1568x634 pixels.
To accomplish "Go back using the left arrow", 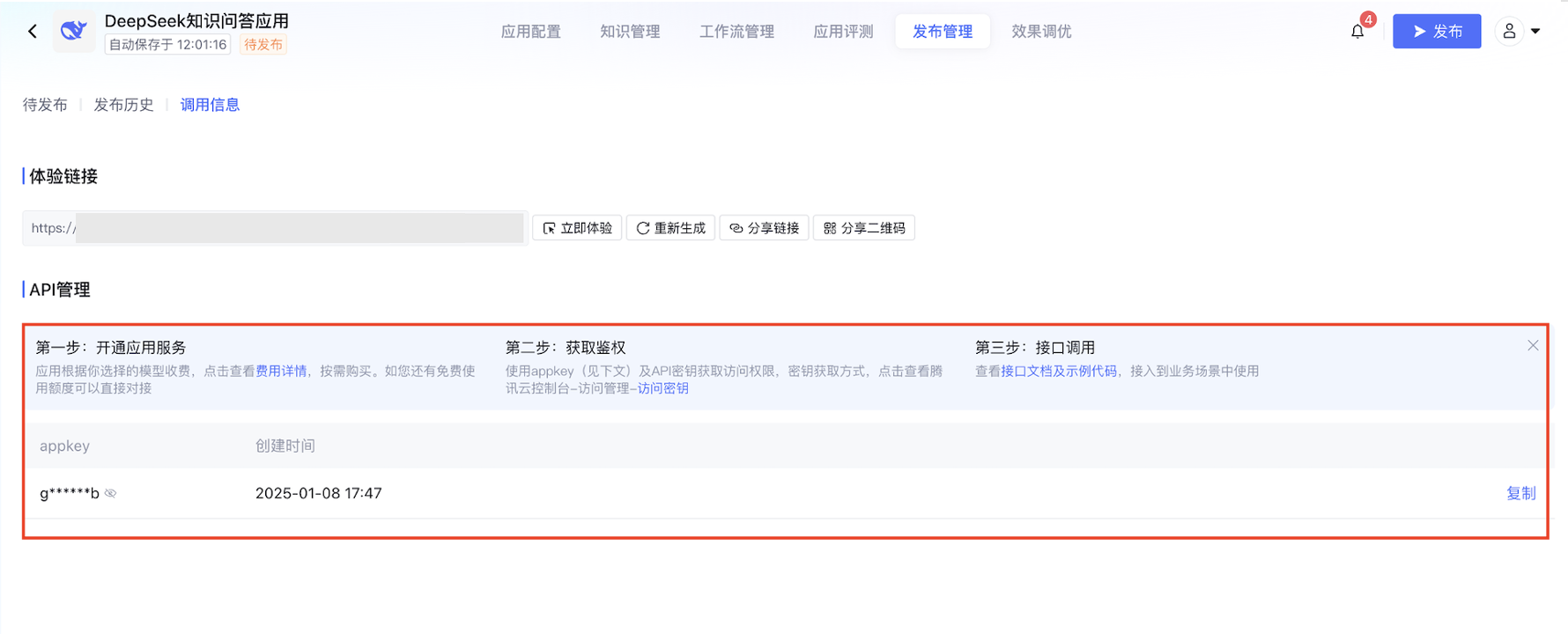I will (33, 32).
